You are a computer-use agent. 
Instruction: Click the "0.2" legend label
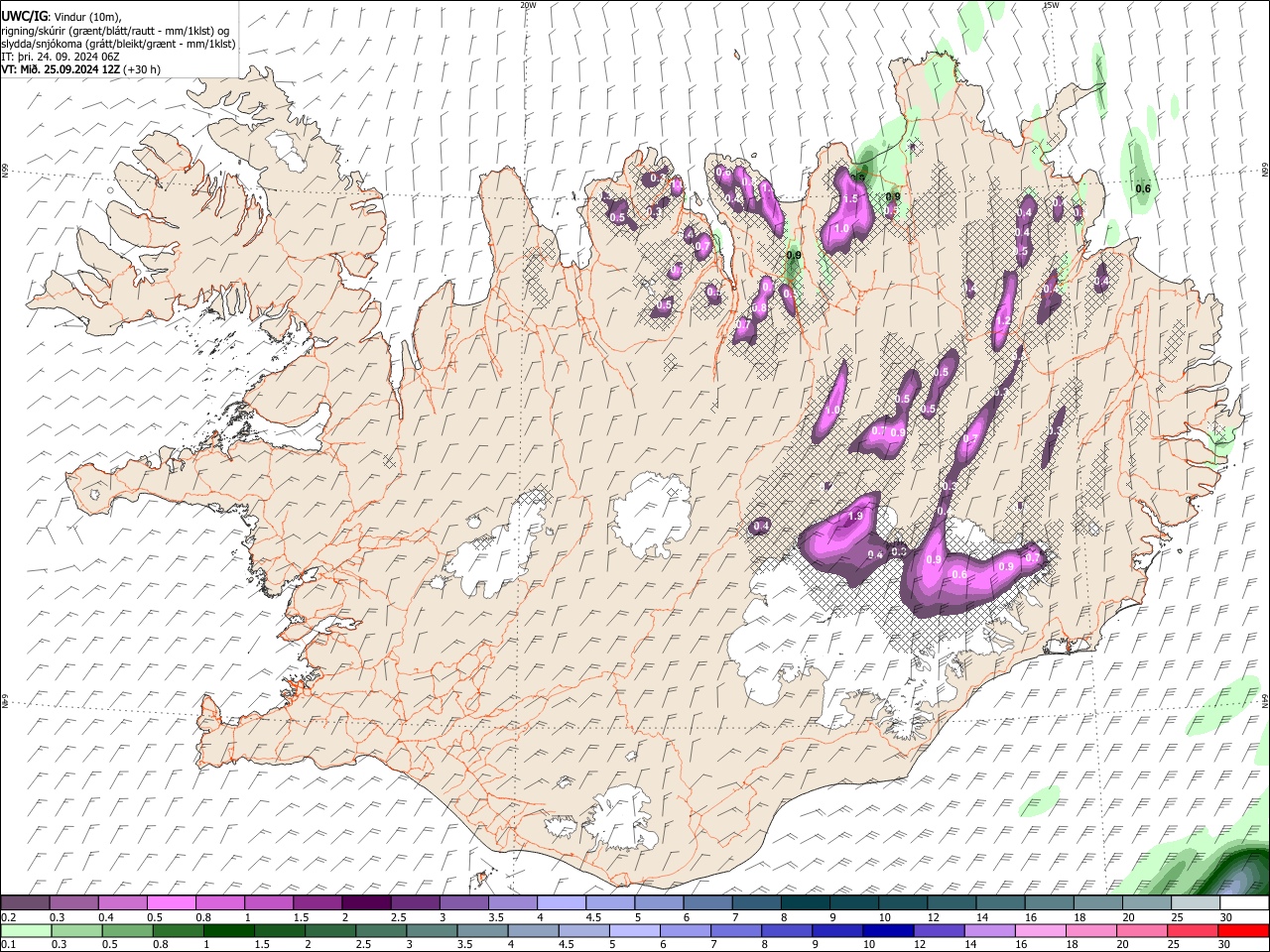pos(8,917)
